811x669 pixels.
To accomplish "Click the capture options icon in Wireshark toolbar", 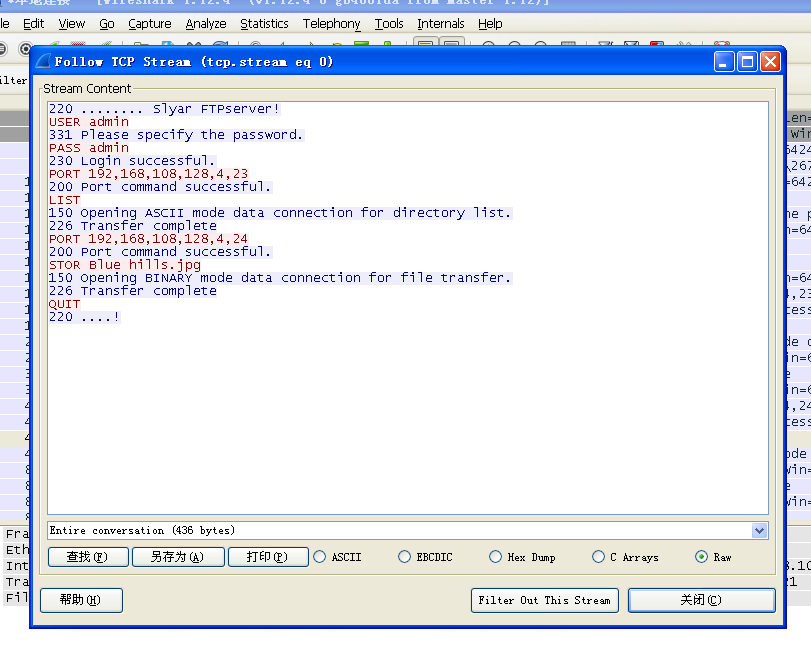I will (25, 49).
